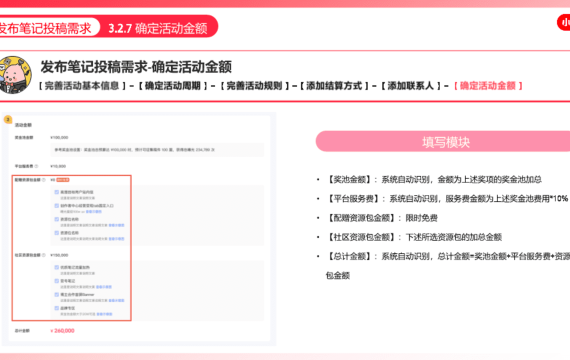Go to step 添加联系人
Screen dimensions: 570x360
[x=410, y=86]
